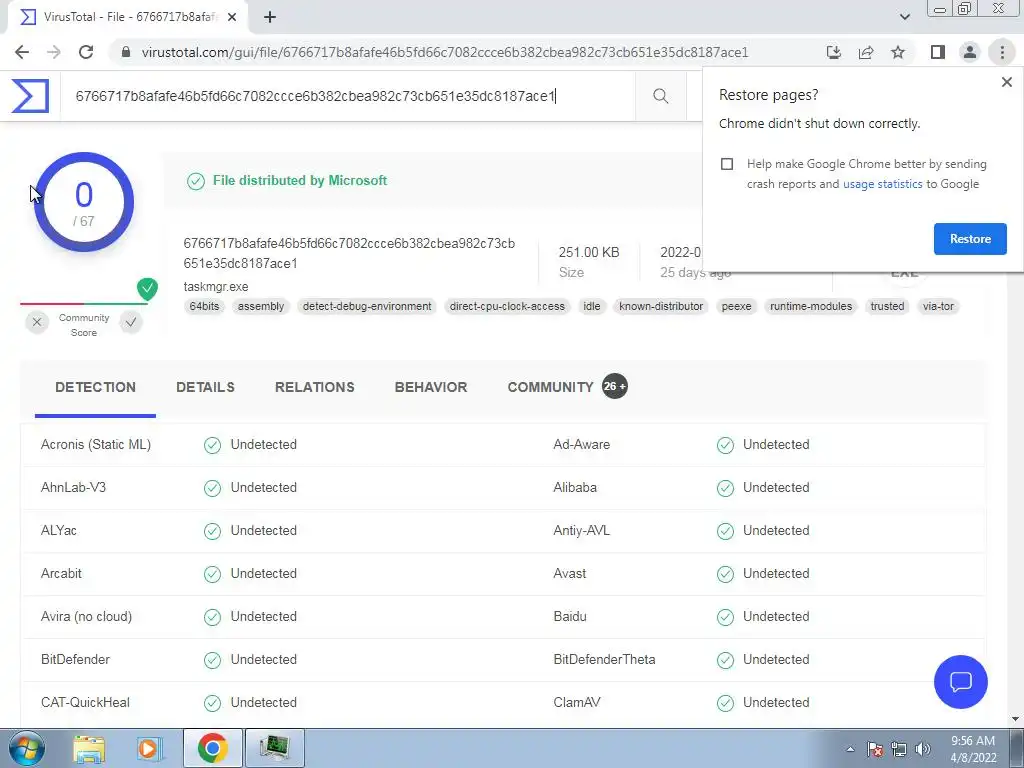Viewport: 1024px width, 768px height.
Task: Click the Undetected check icon for ALYac
Action: 212,531
